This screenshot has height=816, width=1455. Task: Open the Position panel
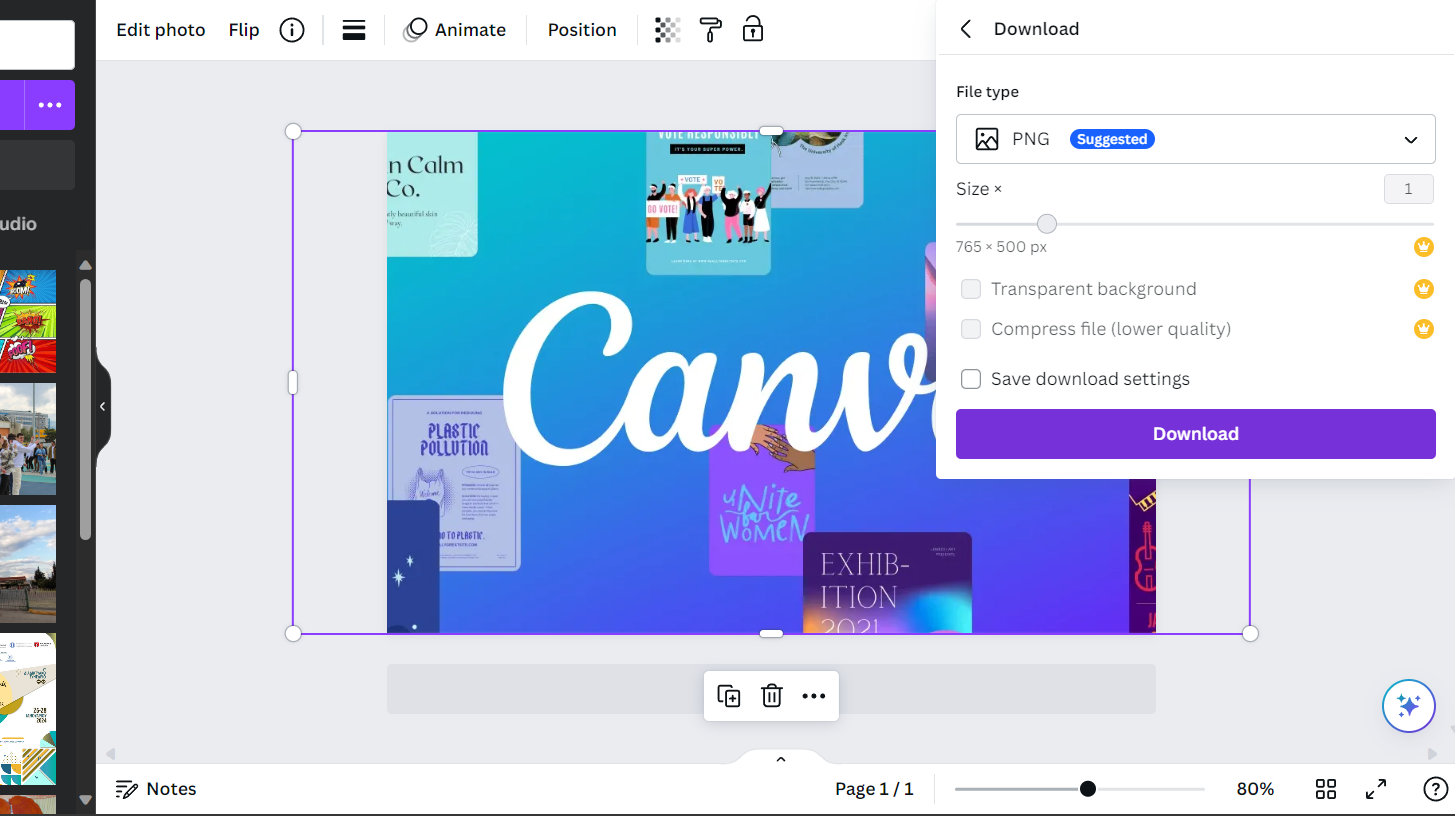[582, 30]
